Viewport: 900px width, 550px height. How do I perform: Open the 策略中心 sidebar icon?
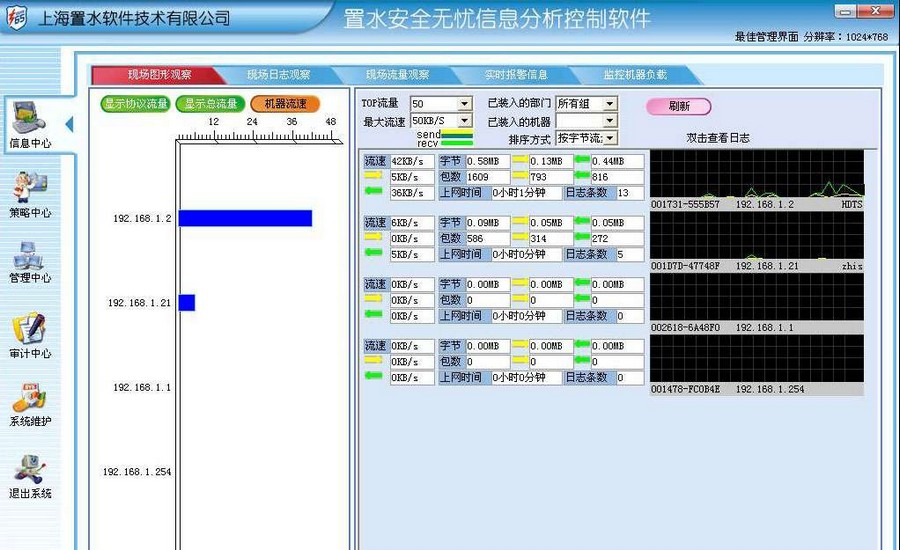pos(29,194)
